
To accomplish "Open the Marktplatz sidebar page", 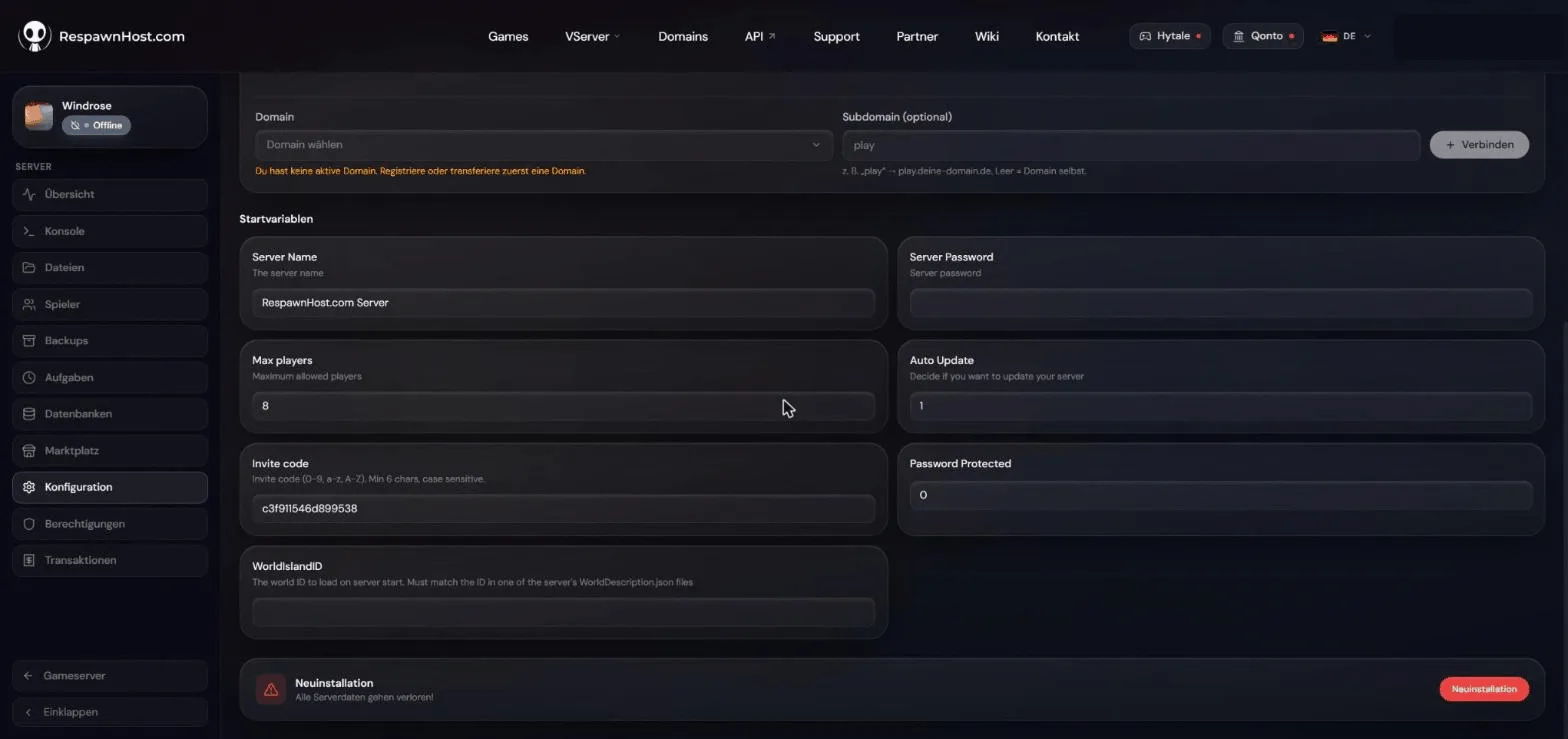I will pos(110,451).
